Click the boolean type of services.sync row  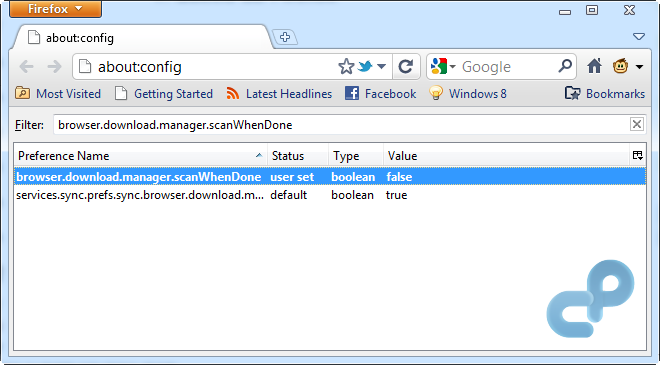(352, 195)
